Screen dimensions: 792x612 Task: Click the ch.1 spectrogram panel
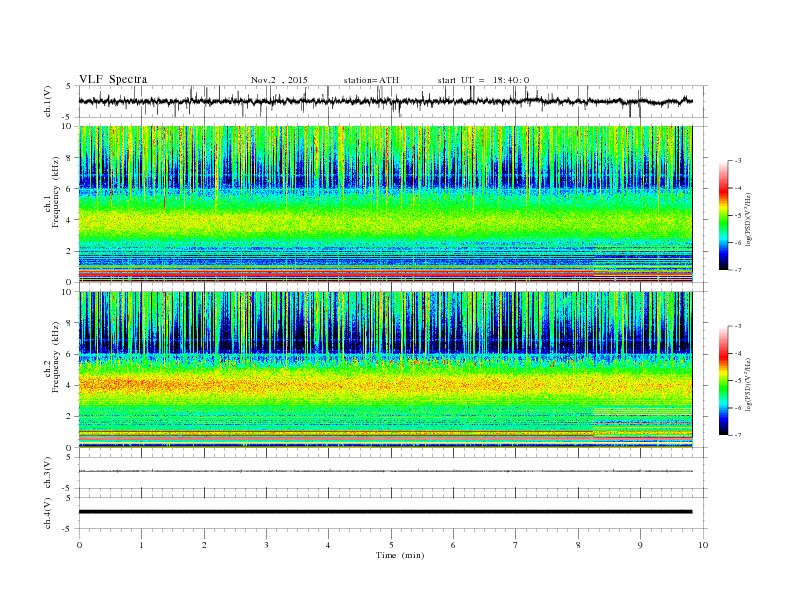(385, 204)
